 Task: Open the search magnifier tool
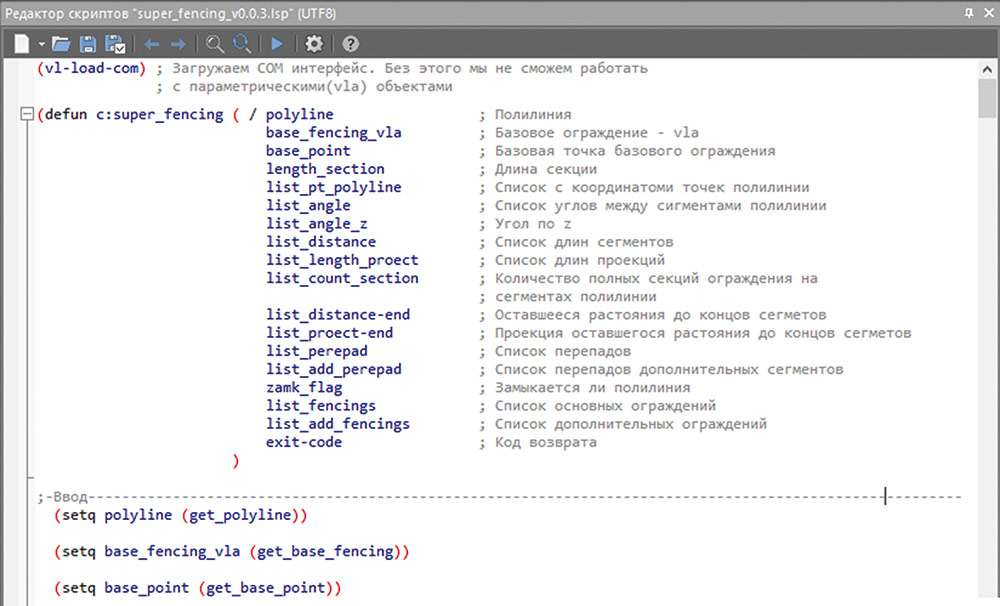[x=215, y=43]
